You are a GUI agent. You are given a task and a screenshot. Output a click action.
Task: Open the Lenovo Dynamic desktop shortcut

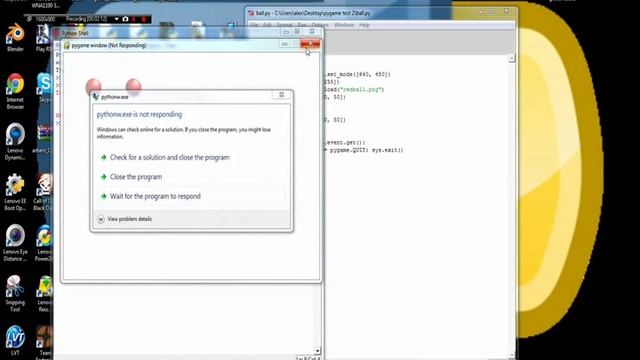pyautogui.click(x=15, y=142)
